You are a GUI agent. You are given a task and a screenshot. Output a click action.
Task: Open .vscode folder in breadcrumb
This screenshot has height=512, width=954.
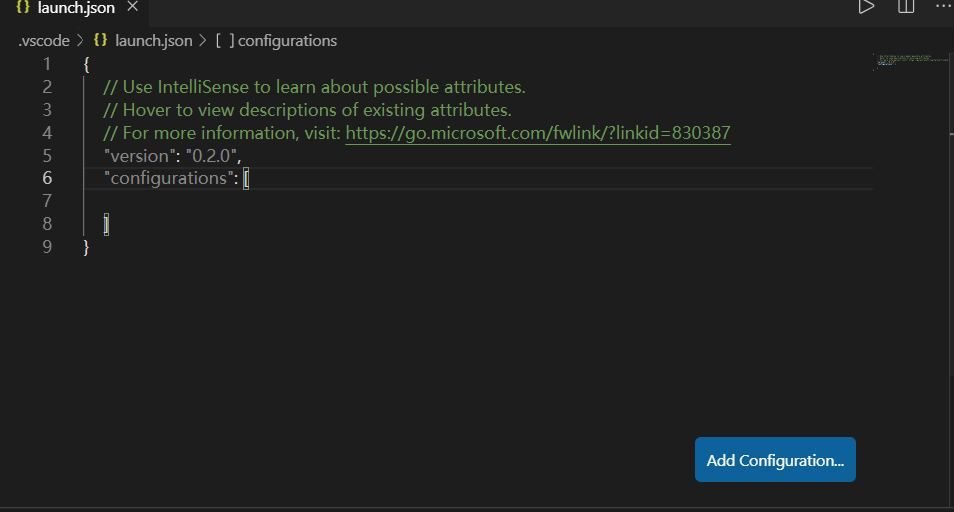coord(44,41)
